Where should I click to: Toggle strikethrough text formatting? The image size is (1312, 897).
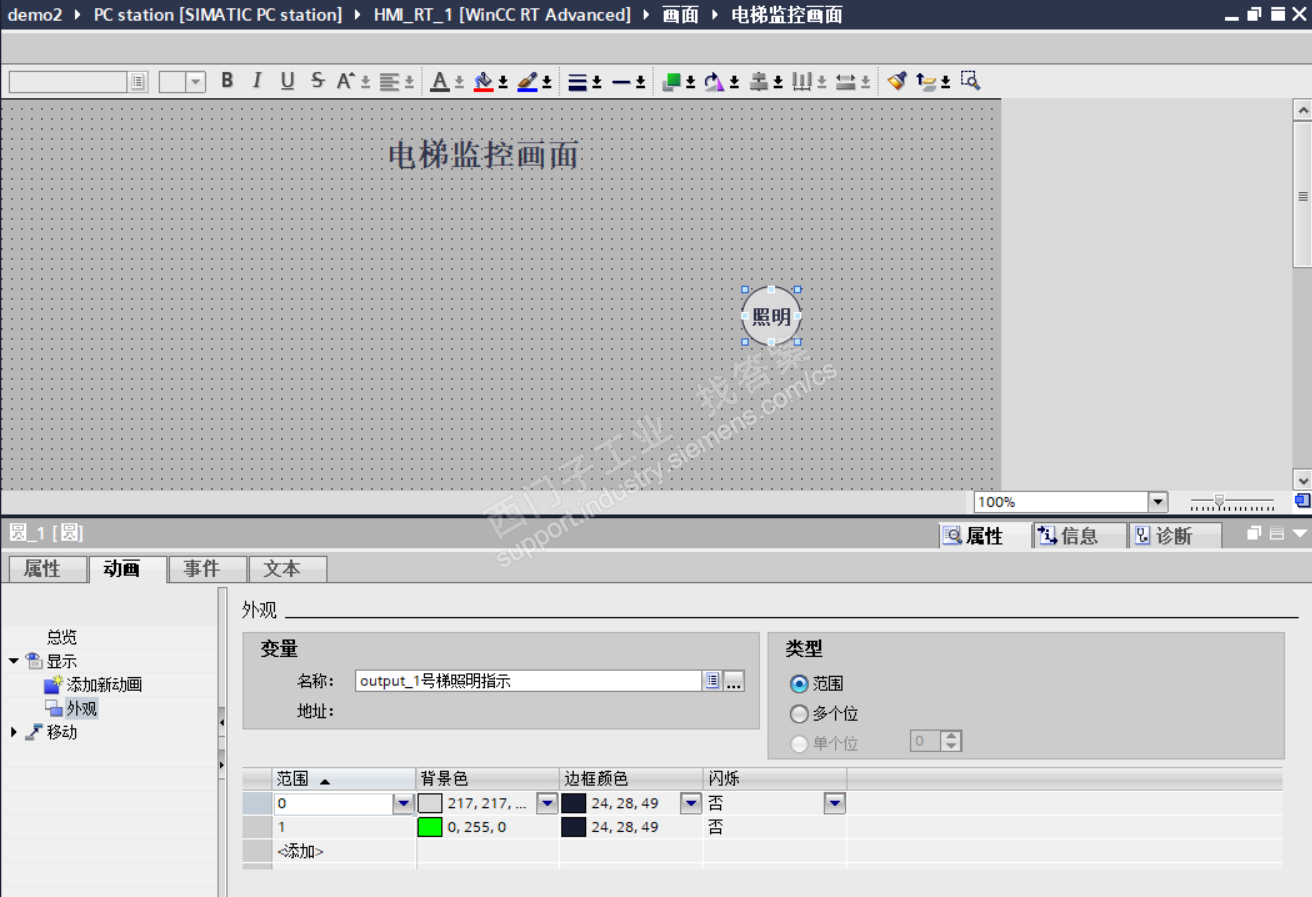pos(318,81)
